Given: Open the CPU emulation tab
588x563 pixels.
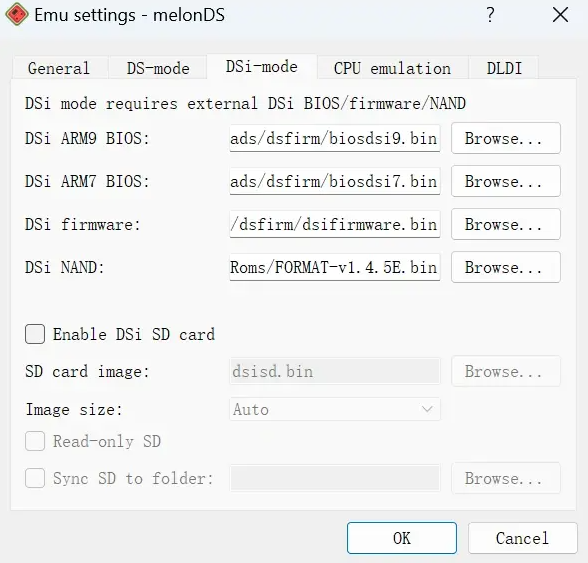Looking at the screenshot, I should [393, 68].
